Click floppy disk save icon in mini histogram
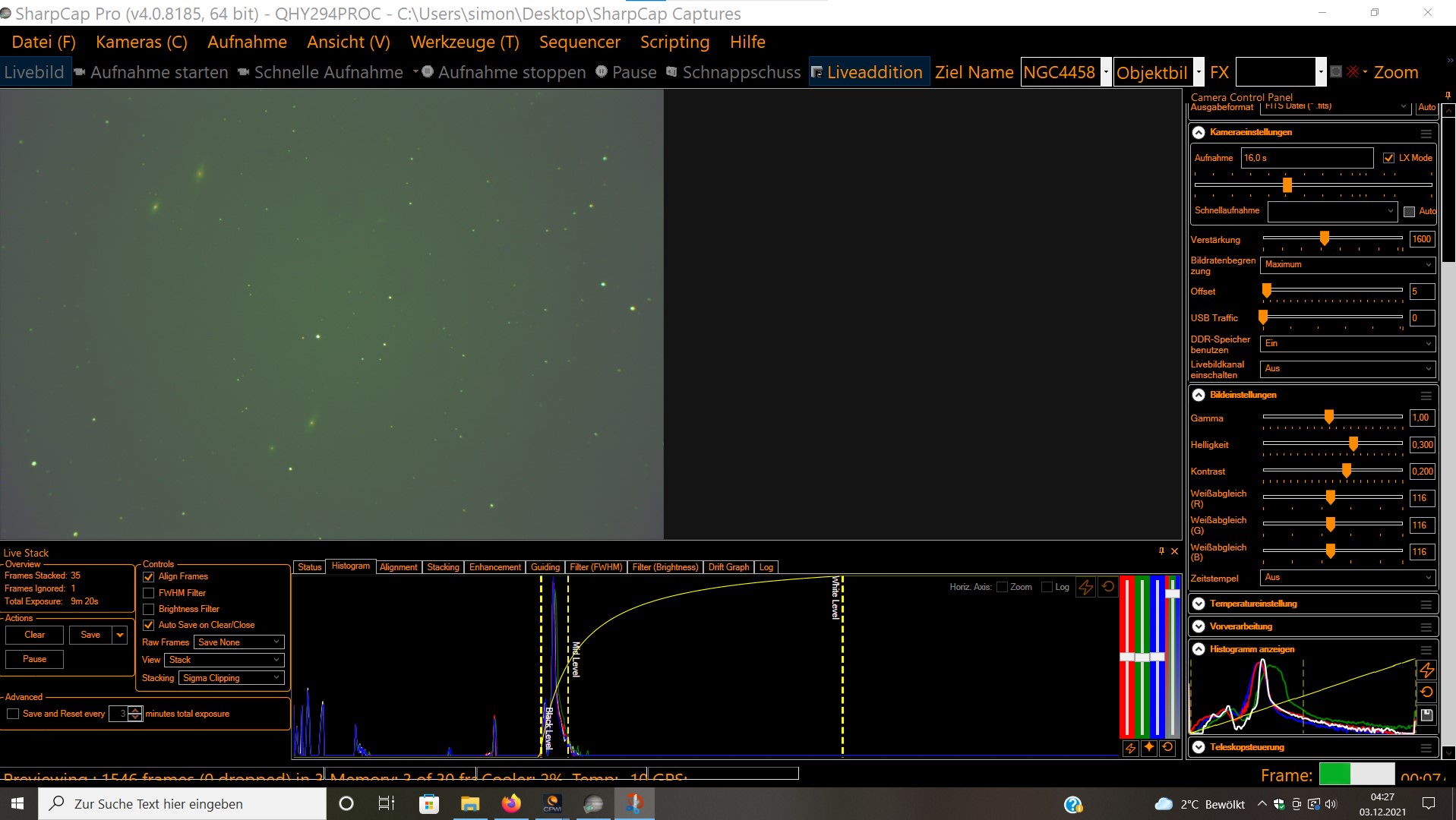 pos(1426,714)
